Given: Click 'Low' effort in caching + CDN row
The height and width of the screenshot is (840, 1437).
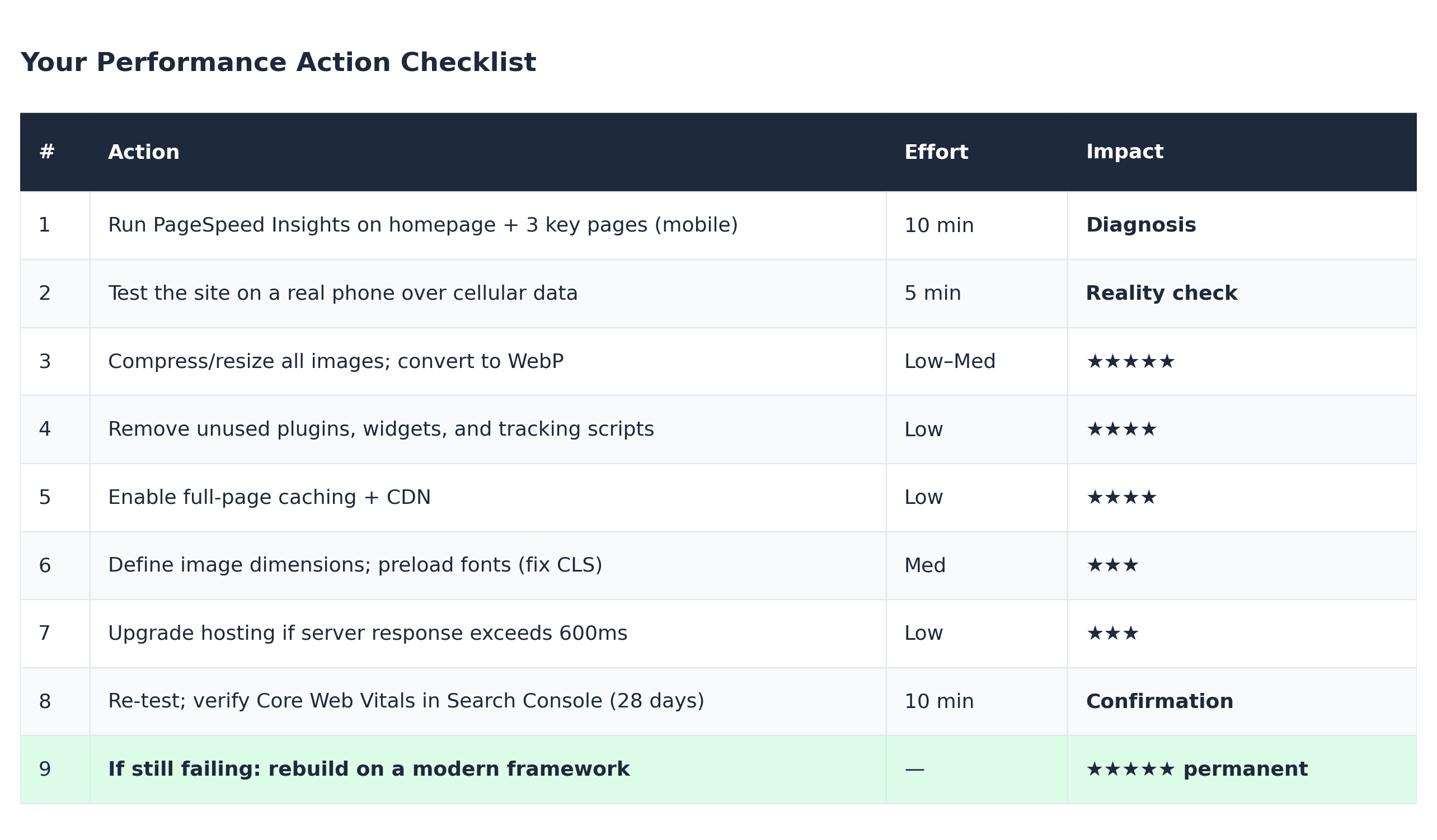Looking at the screenshot, I should click(924, 498).
